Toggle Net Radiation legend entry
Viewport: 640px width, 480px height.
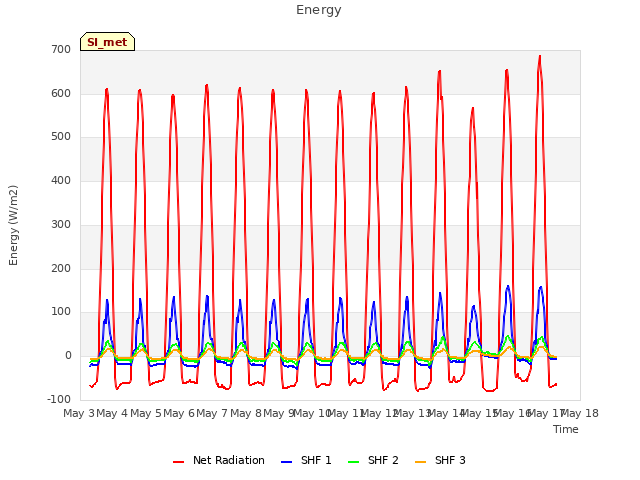click(x=219, y=460)
